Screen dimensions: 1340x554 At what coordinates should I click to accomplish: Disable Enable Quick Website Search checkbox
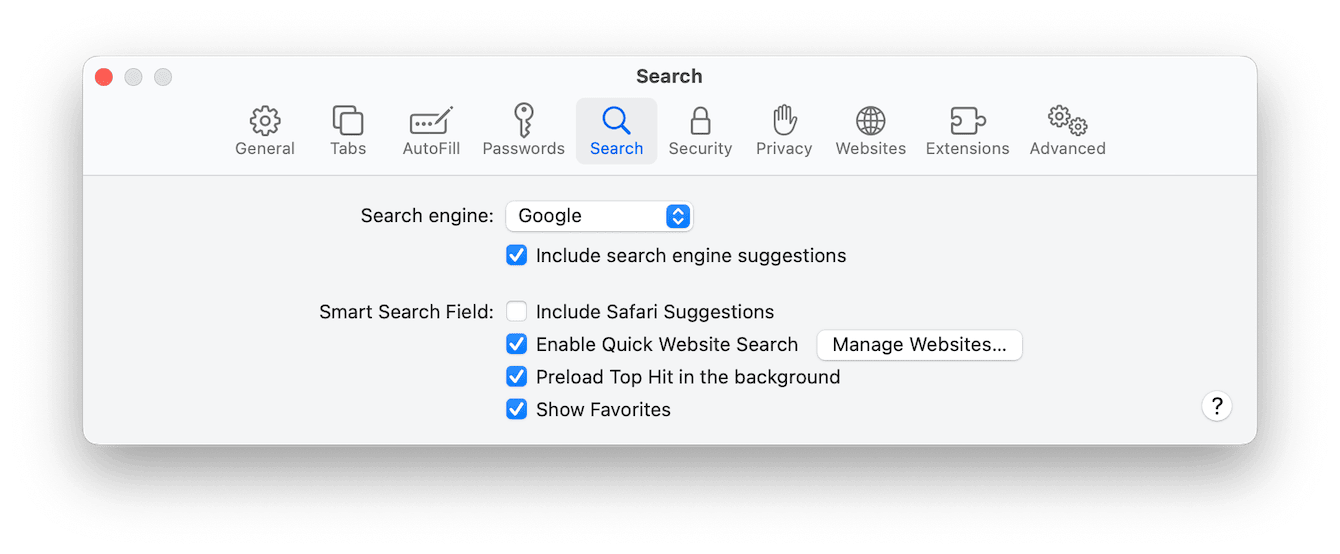click(x=516, y=344)
